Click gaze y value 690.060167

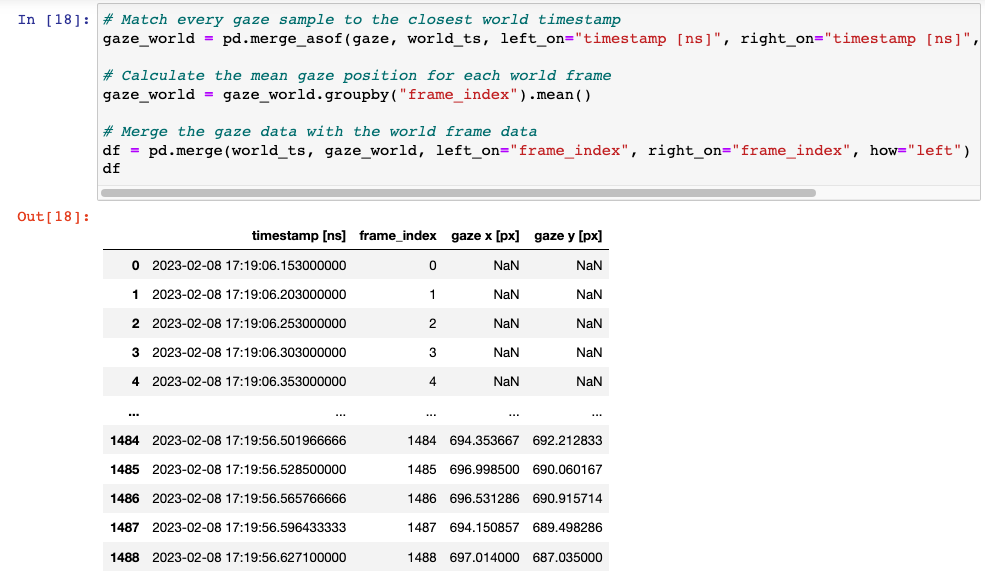pyautogui.click(x=567, y=469)
